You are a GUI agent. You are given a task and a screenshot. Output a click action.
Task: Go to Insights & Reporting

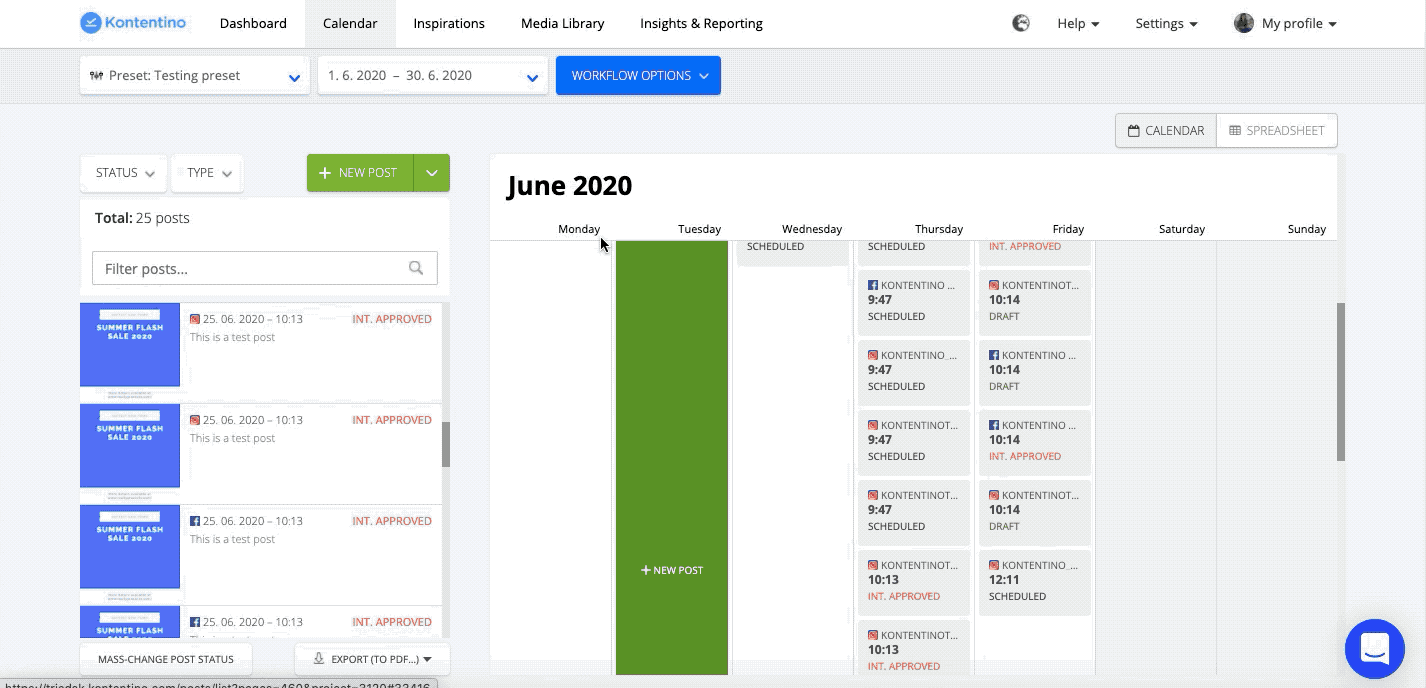tap(701, 23)
